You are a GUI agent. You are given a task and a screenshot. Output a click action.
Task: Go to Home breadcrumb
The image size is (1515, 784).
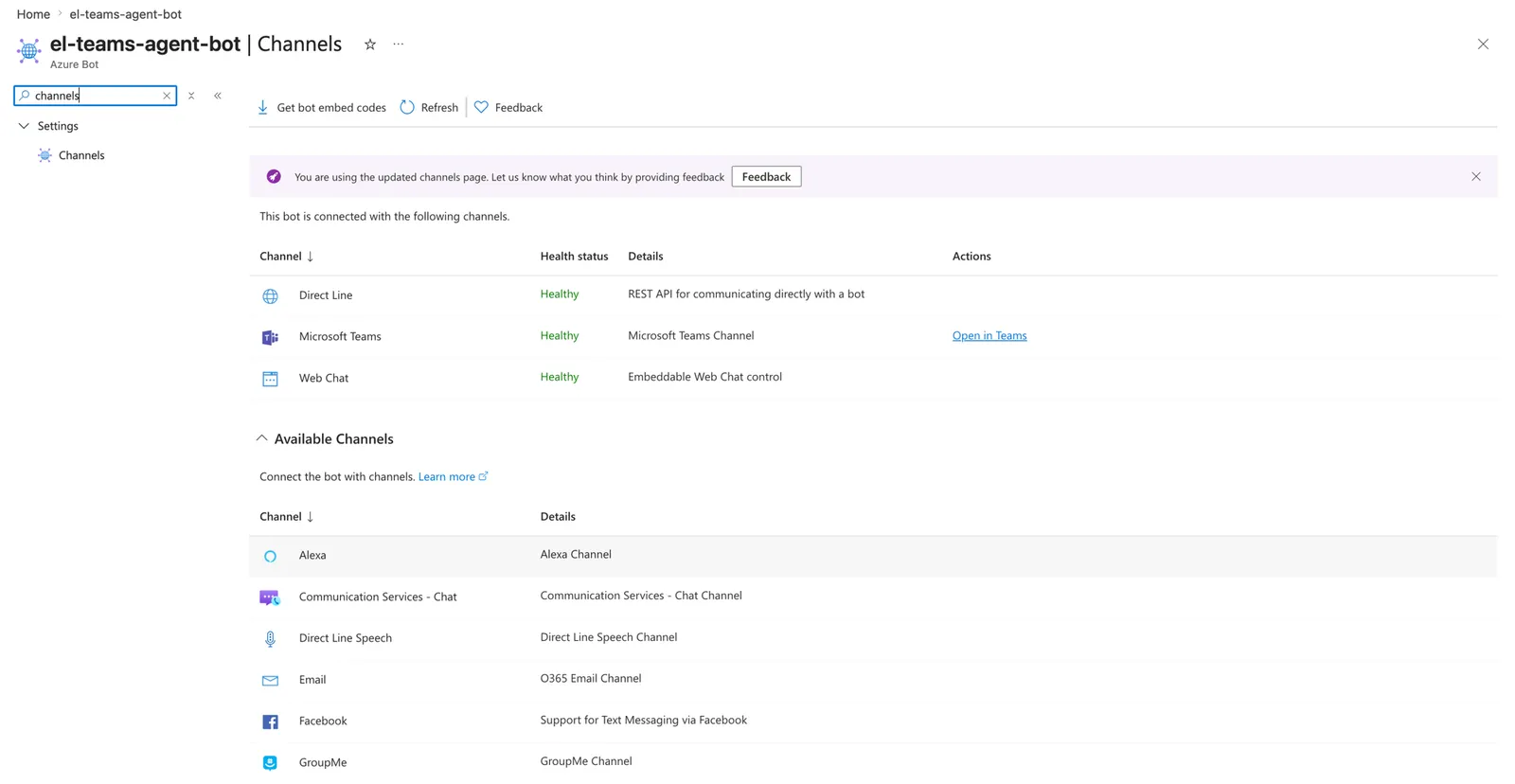coord(33,14)
